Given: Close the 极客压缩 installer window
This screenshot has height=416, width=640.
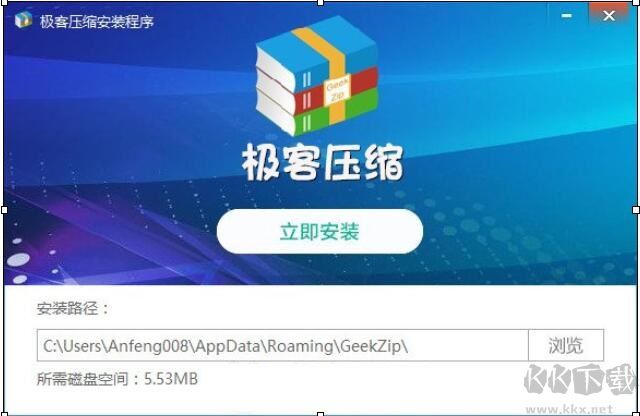Looking at the screenshot, I should 609,16.
